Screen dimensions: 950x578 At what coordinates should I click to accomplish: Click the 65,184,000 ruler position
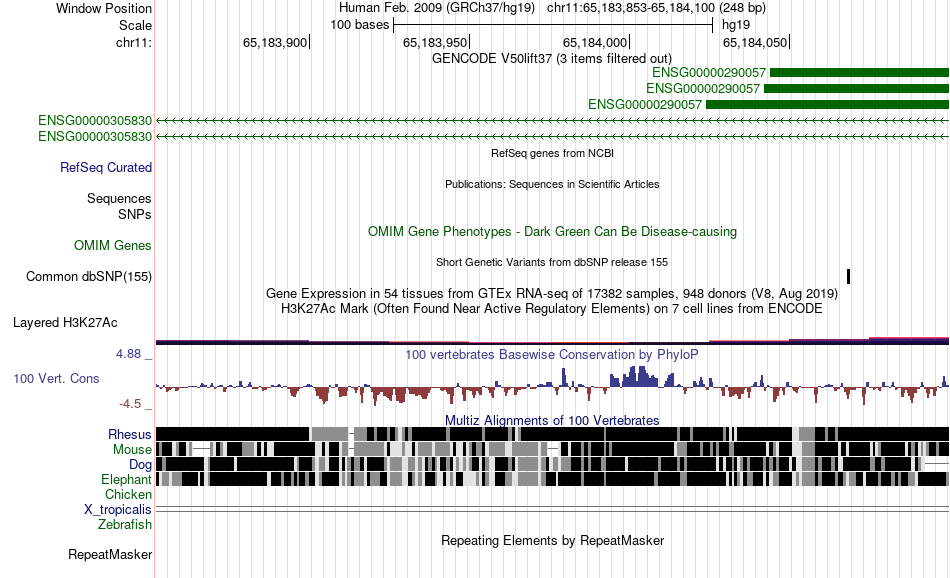[594, 42]
